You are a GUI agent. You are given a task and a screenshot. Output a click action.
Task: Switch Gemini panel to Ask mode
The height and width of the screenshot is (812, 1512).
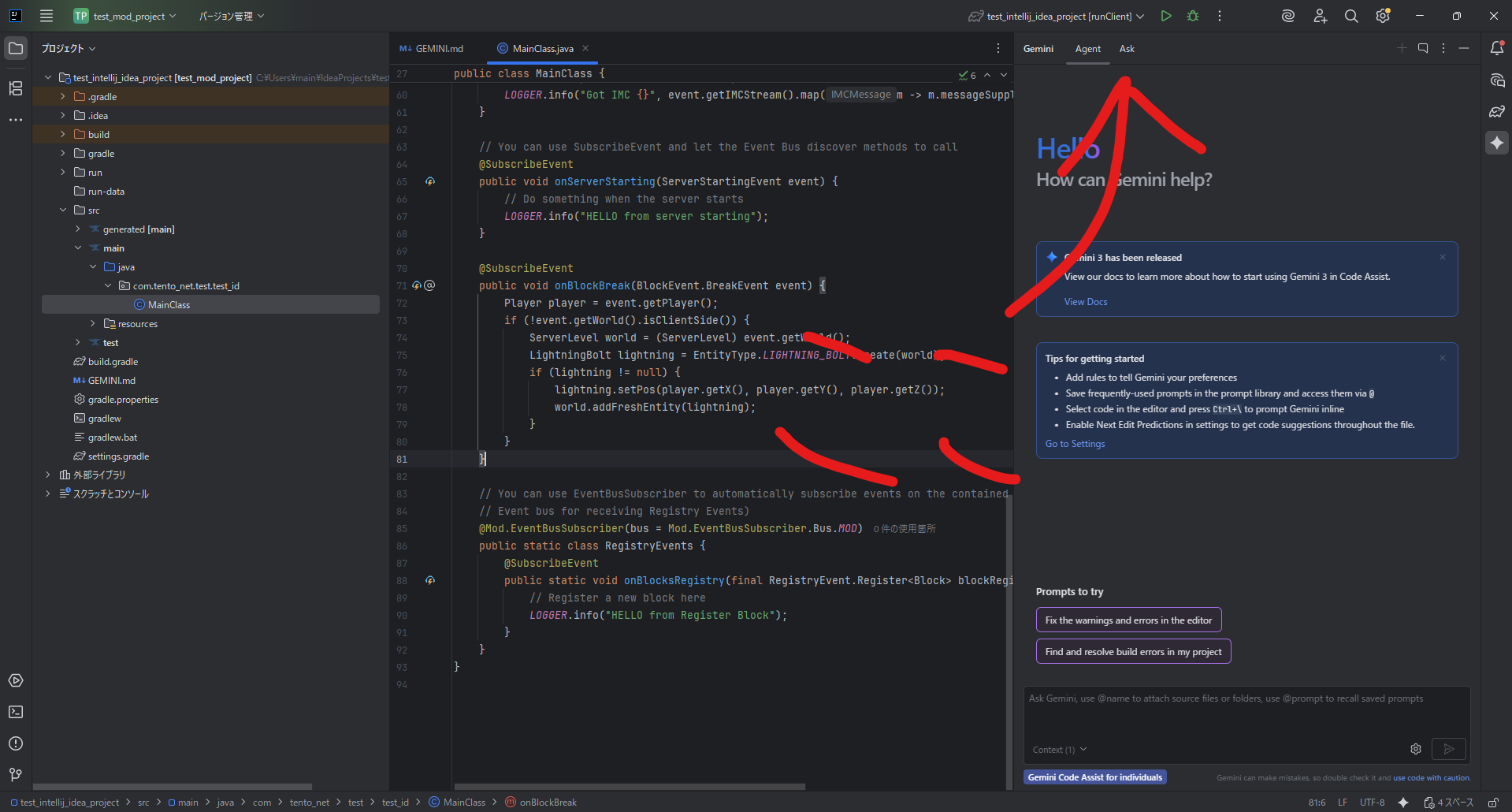coord(1127,49)
